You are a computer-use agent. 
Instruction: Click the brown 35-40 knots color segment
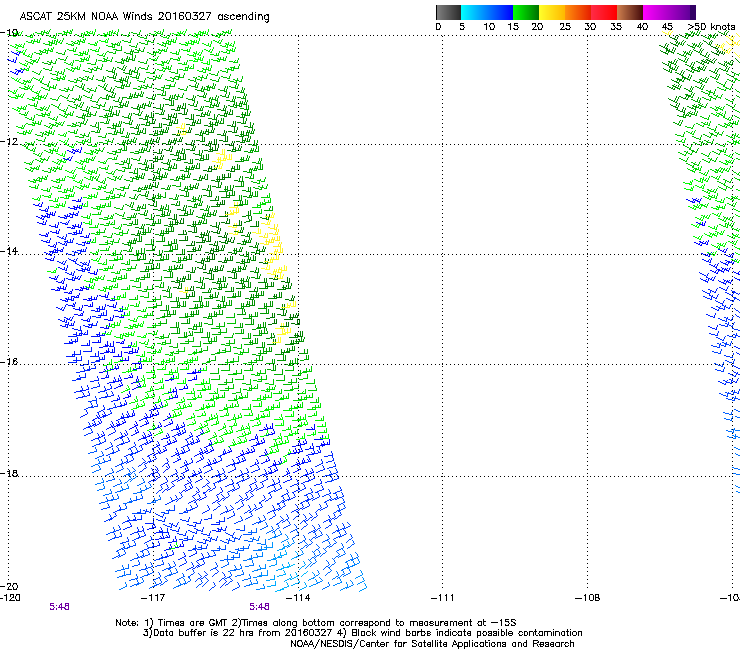(630, 12)
